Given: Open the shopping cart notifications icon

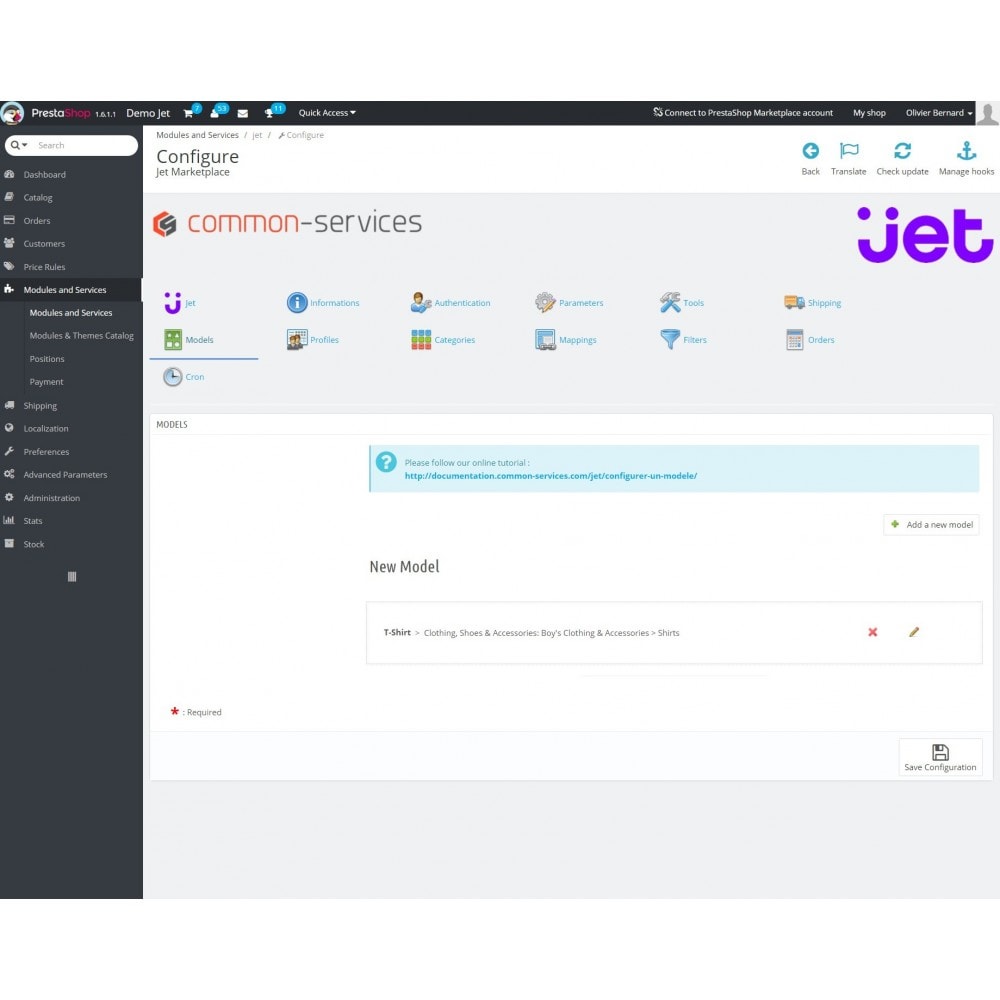Looking at the screenshot, I should [189, 114].
